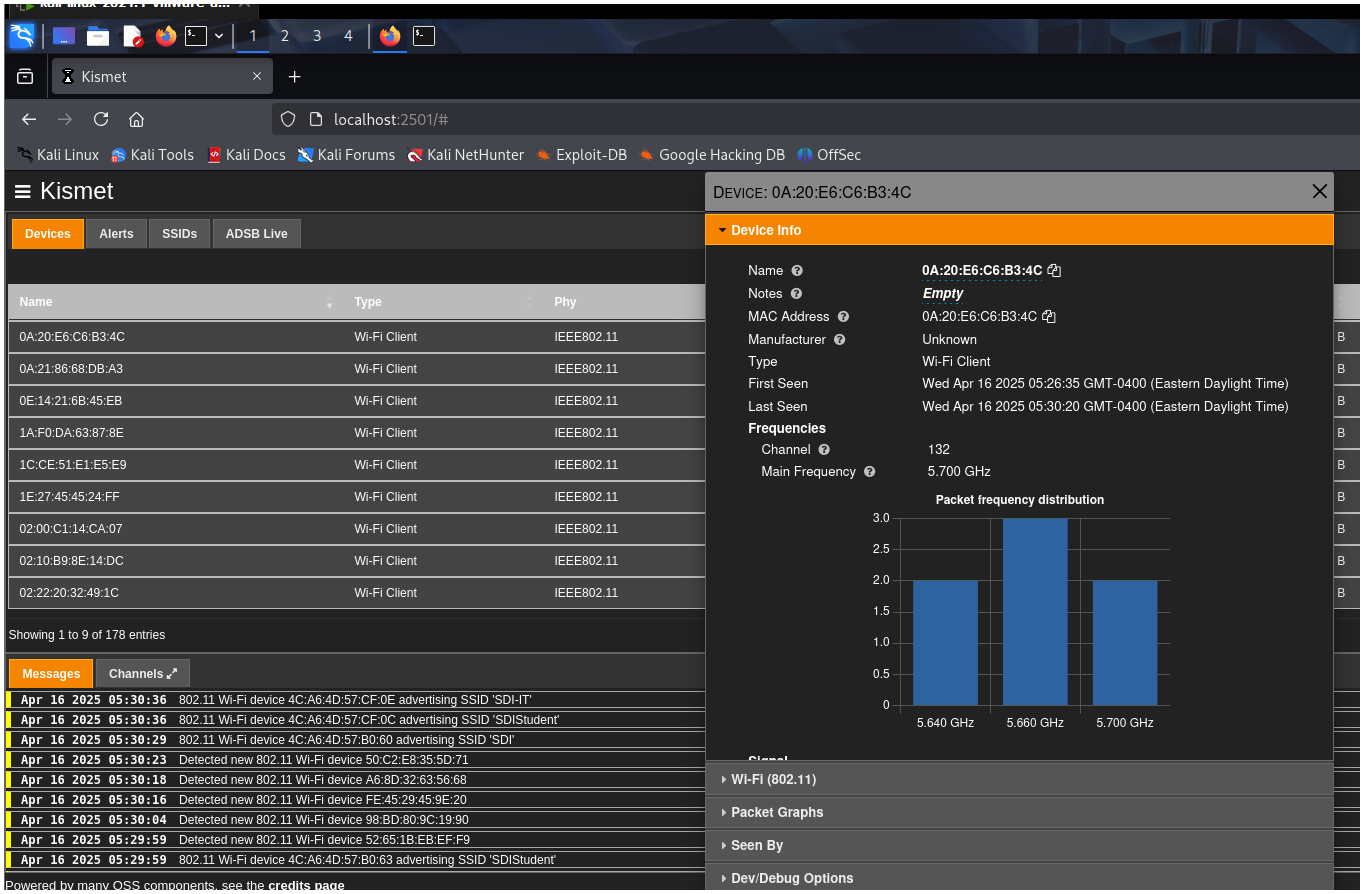Open the Firefox tab overview icon
The width and height of the screenshot is (1364, 894).
(25, 77)
